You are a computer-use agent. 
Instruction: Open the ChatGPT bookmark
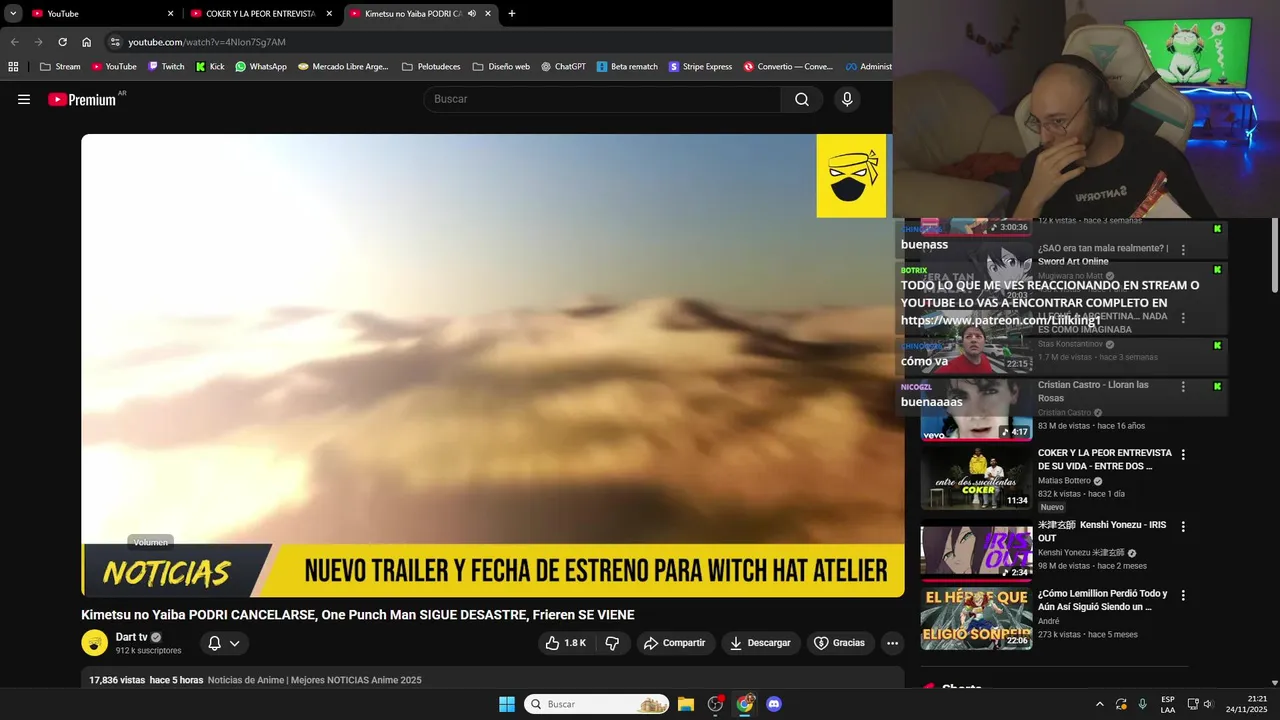click(x=563, y=67)
